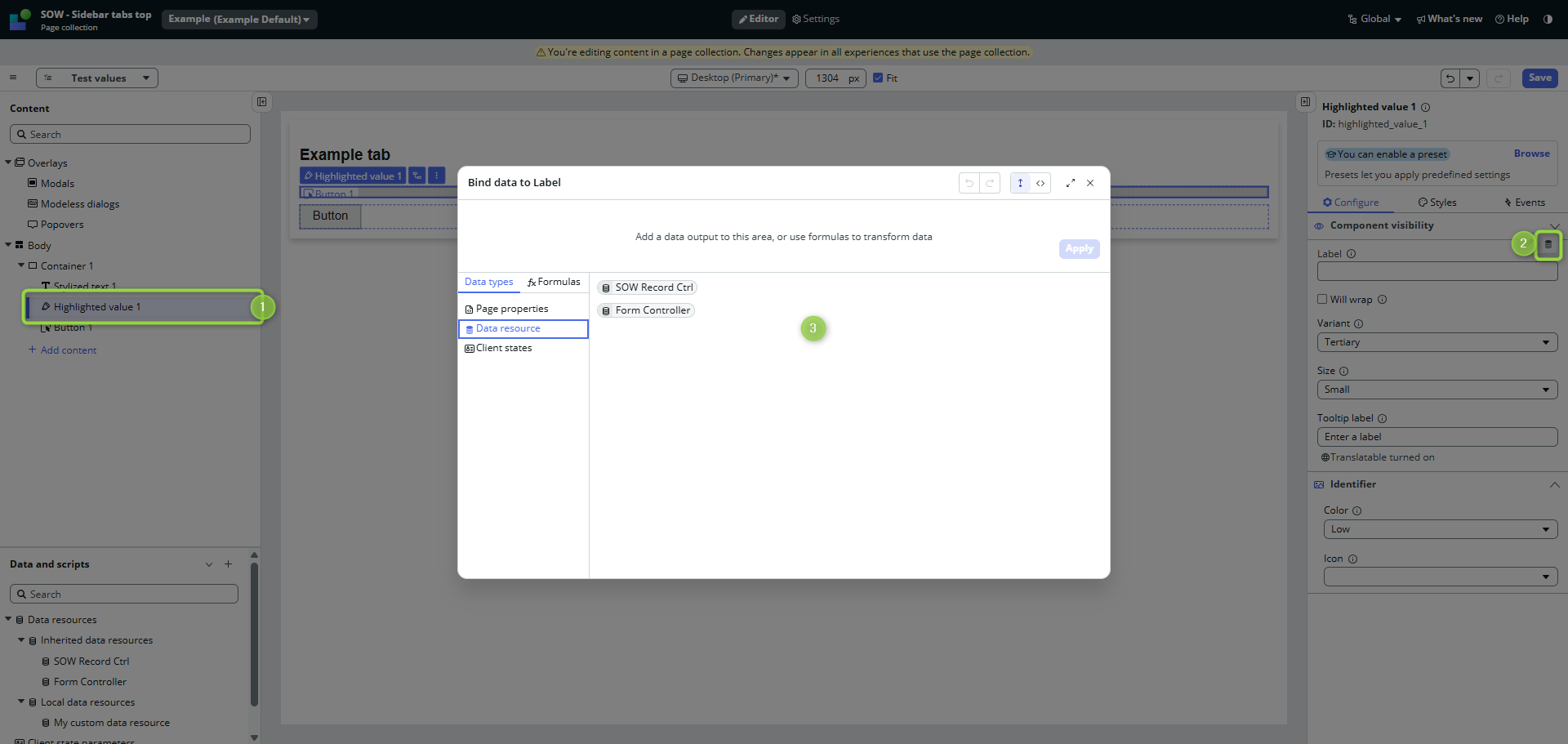Viewport: 1568px width, 744px height.
Task: Enable the Will wrap checkbox
Action: coord(1322,299)
